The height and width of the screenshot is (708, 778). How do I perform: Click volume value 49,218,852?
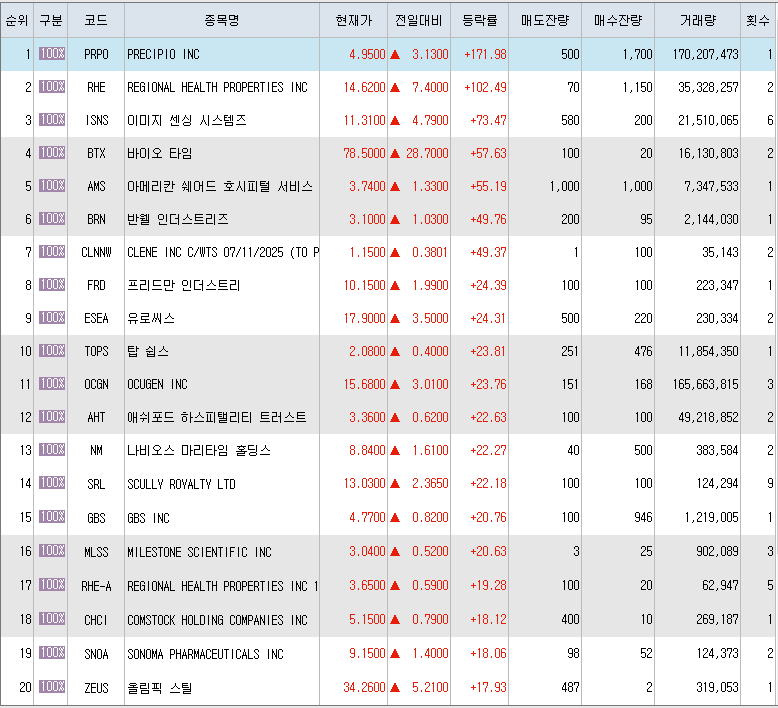(x=709, y=417)
